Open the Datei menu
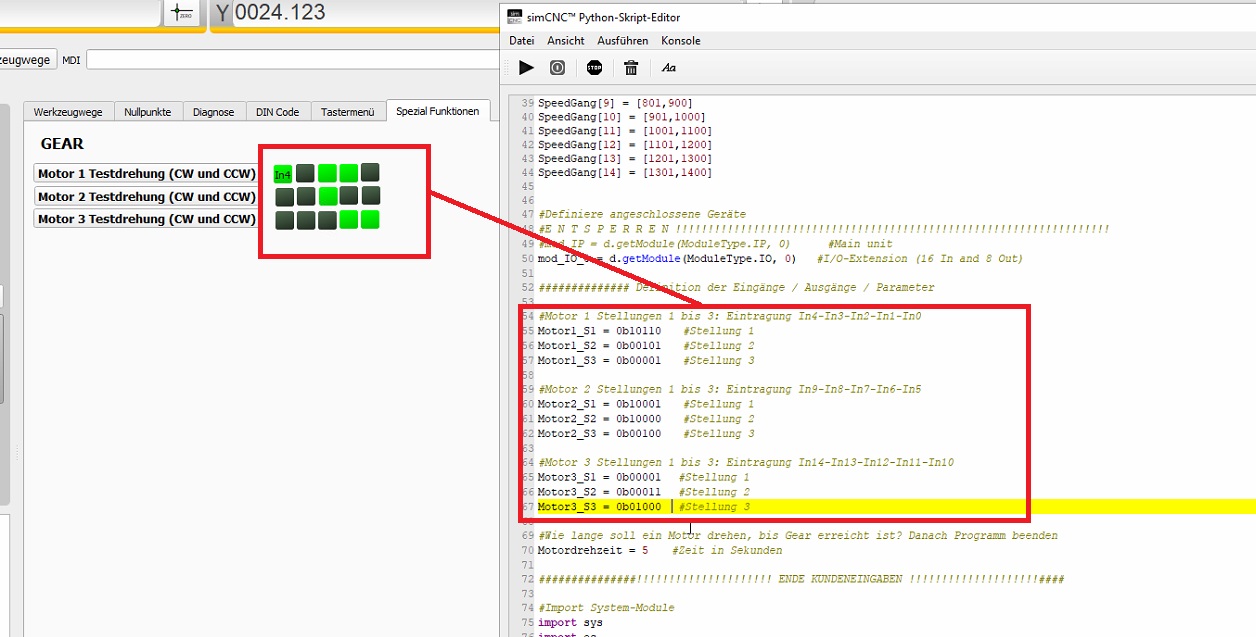This screenshot has height=637, width=1256. coord(522,41)
